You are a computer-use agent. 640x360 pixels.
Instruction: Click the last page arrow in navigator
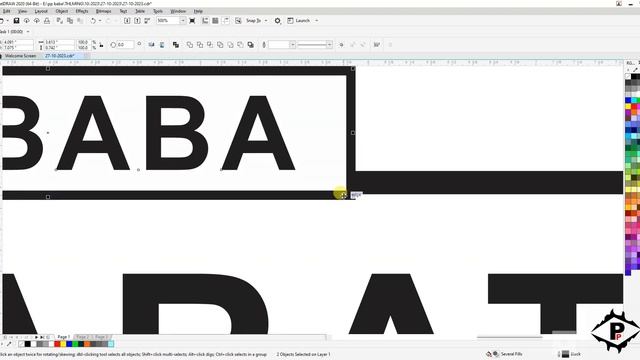pyautogui.click(x=42, y=338)
